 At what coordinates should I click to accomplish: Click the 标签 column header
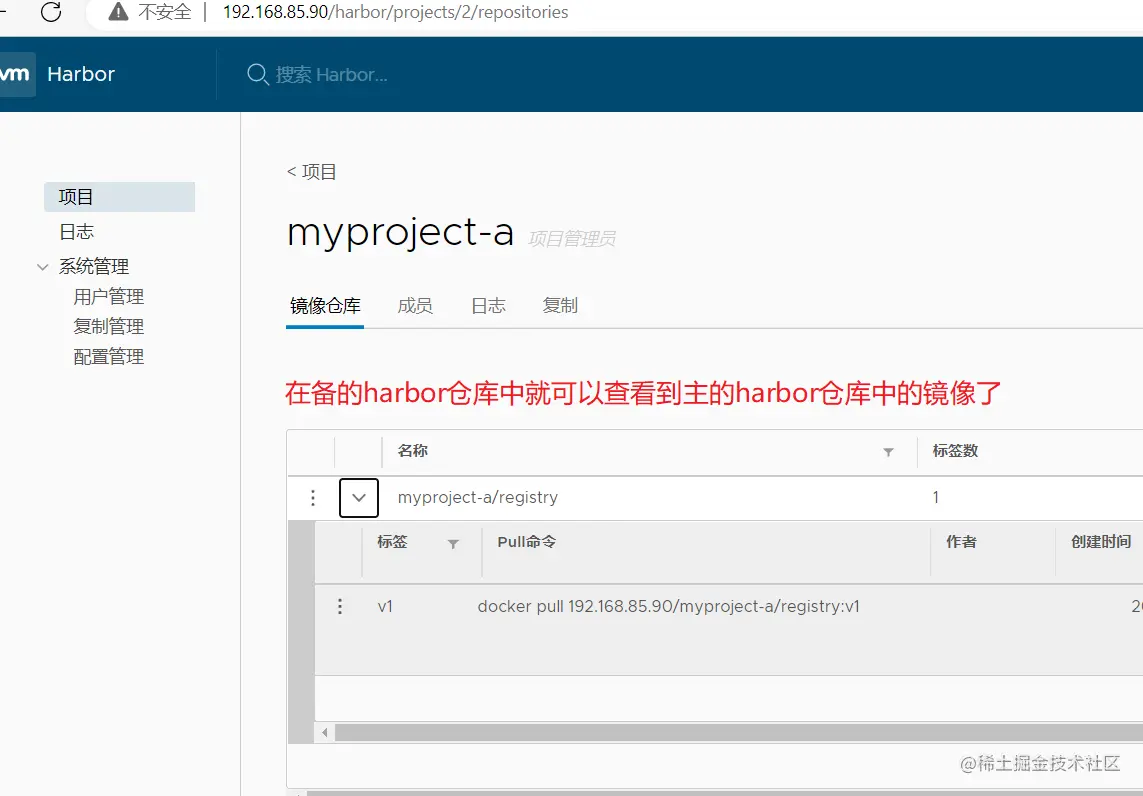coord(392,542)
